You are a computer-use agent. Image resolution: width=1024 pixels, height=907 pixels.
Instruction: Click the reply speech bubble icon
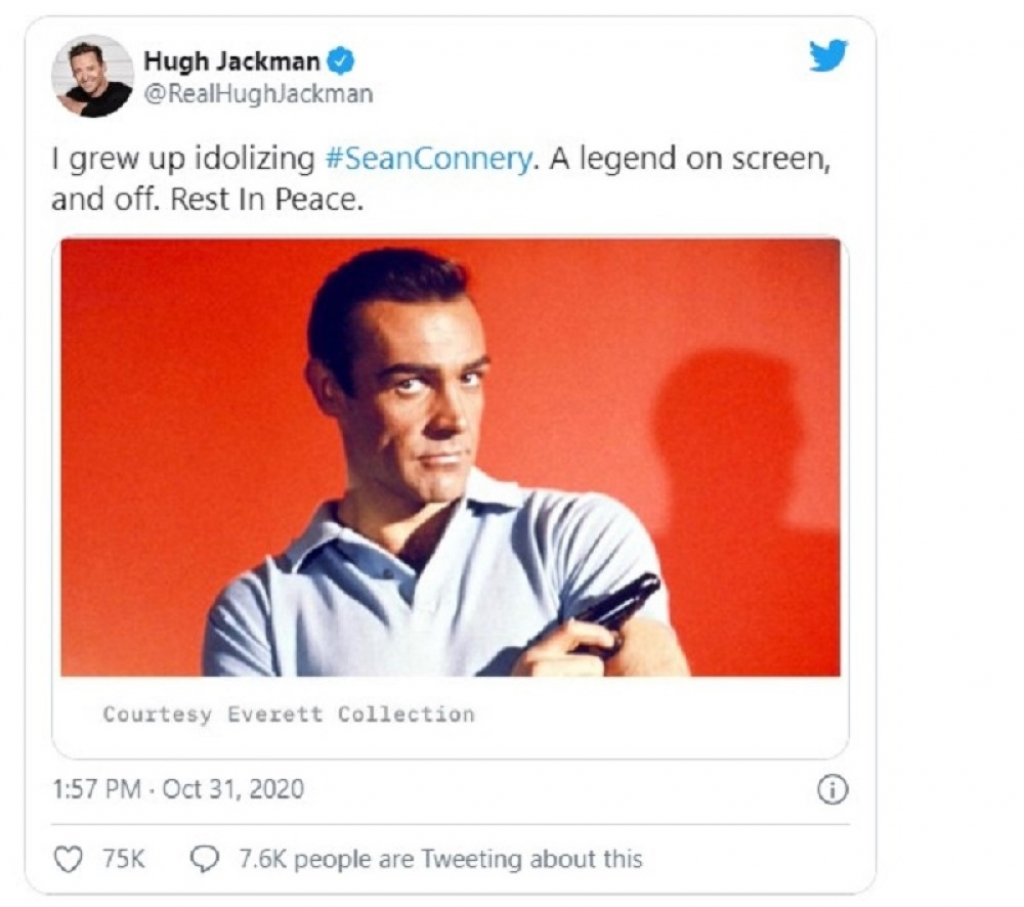pyautogui.click(x=204, y=859)
